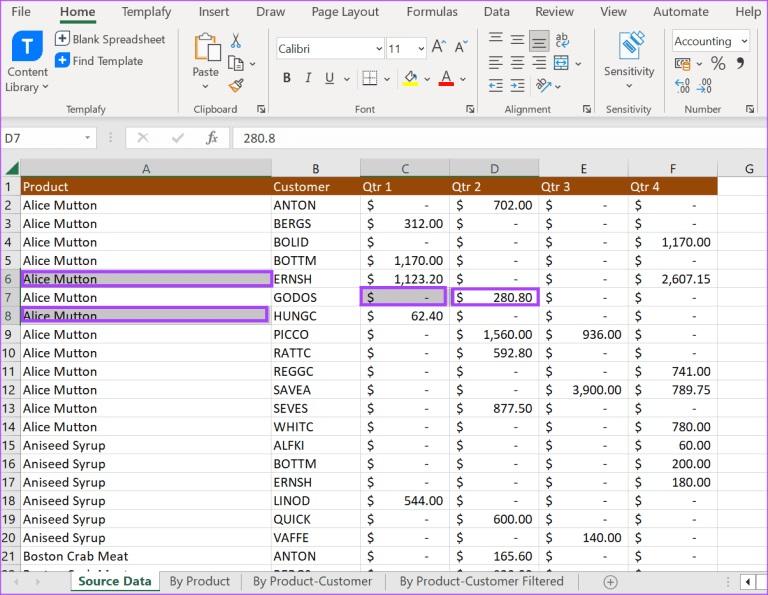This screenshot has height=595, width=768.
Task: Decrease font size with smaller A
Action: 461,47
